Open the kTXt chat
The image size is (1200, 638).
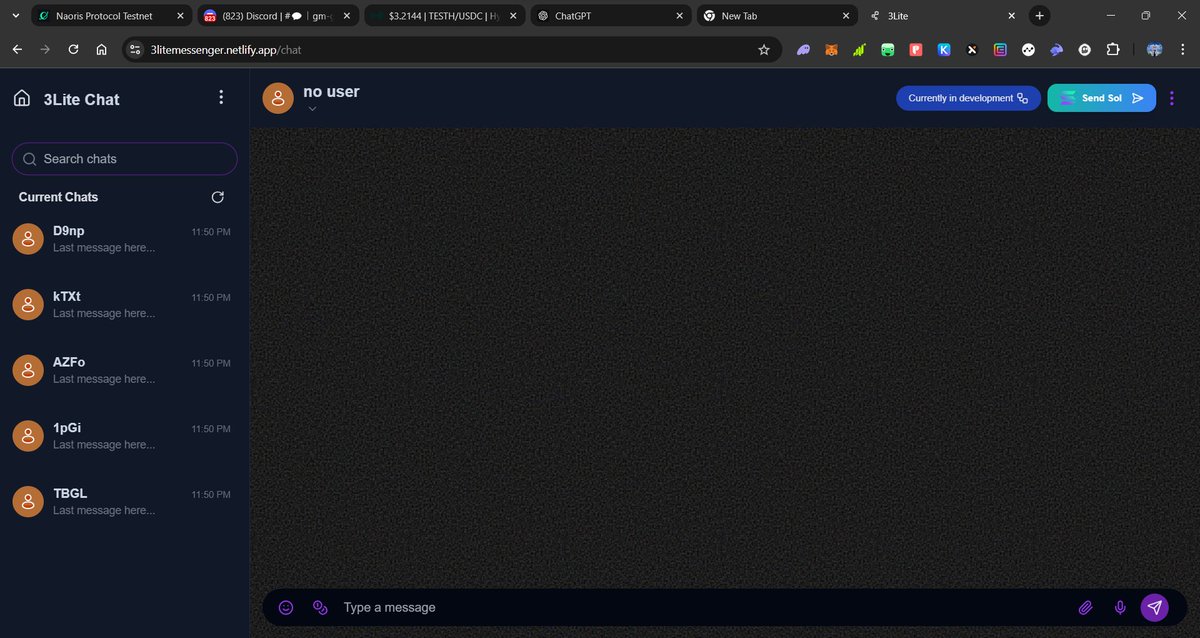(124, 305)
